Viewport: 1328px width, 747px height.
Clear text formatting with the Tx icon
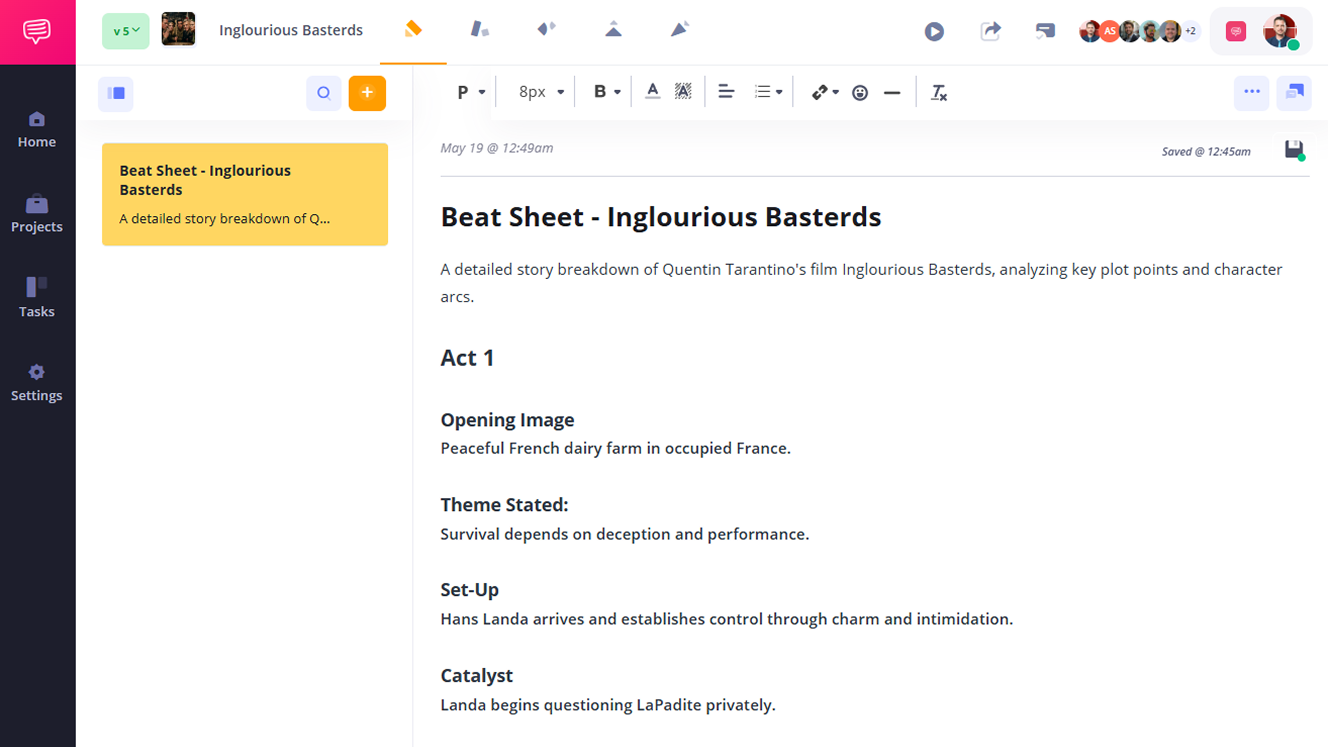[x=938, y=93]
